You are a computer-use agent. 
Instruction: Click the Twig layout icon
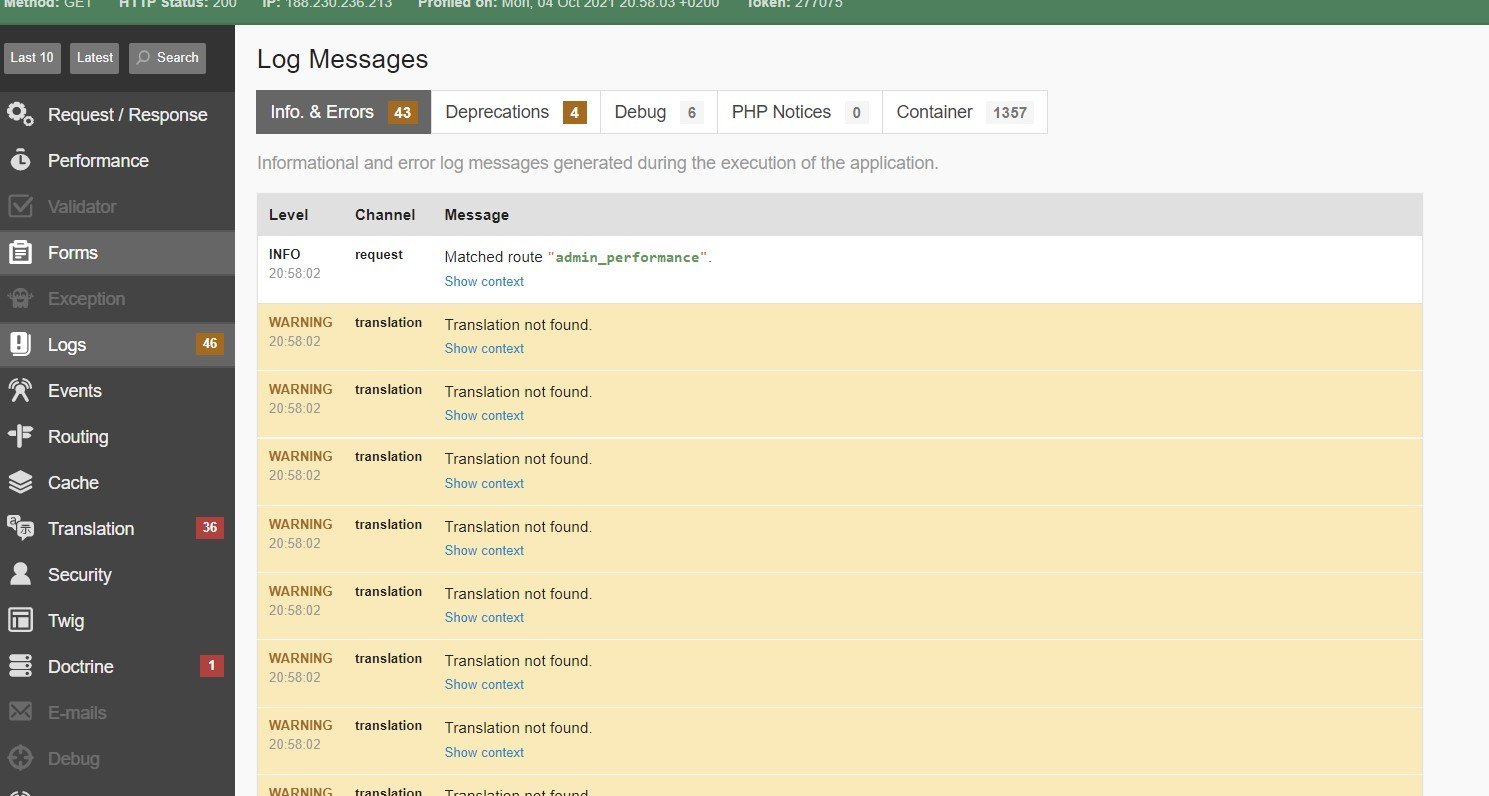coord(20,620)
